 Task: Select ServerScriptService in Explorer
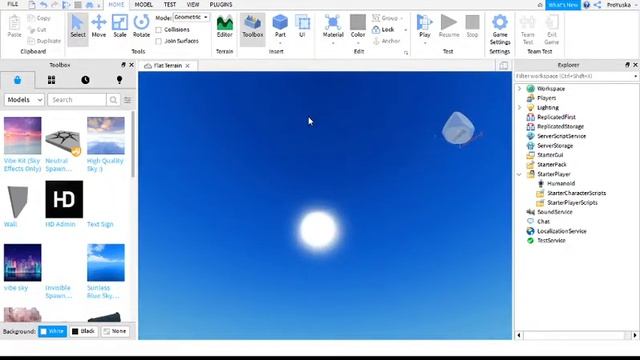[x=561, y=136]
